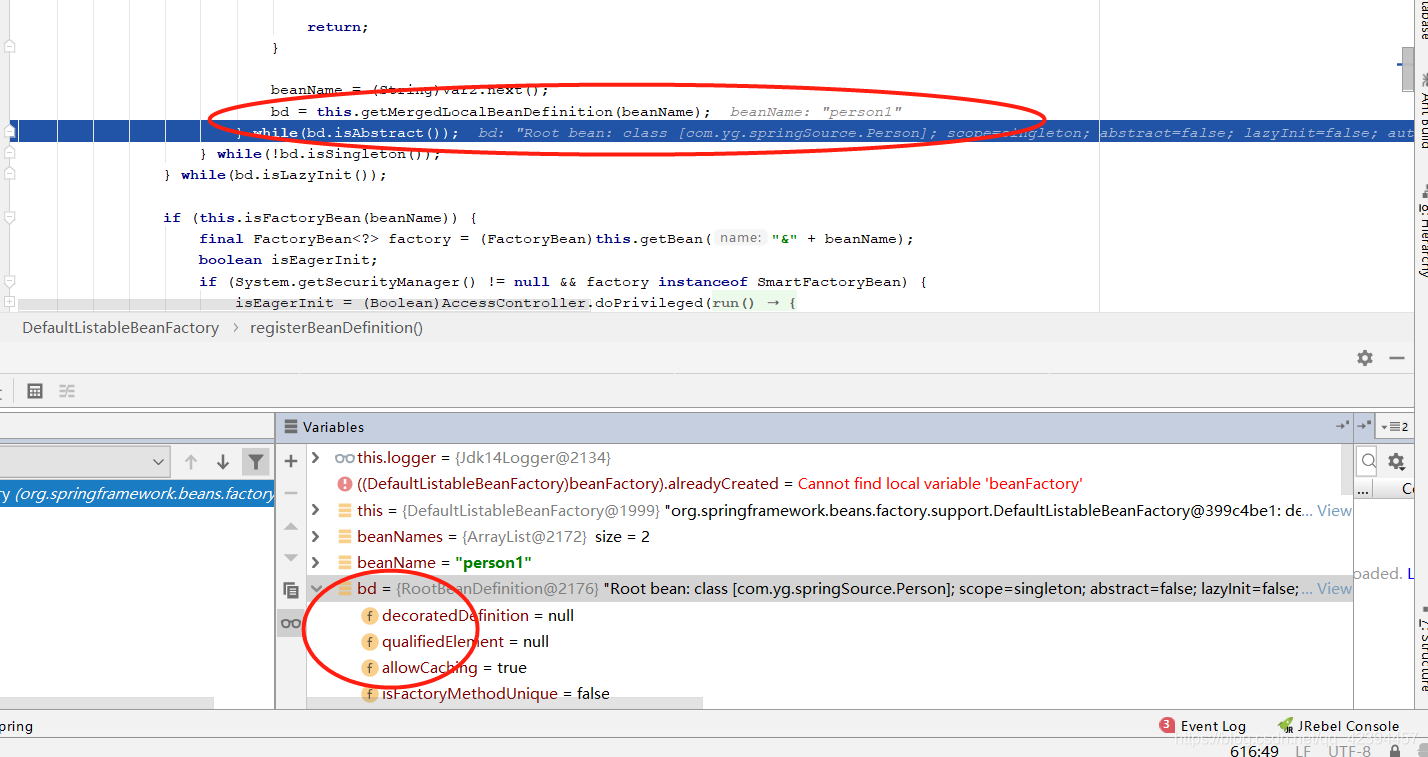Toggle the frames filter funnel button
The width and height of the screenshot is (1428, 757).
coord(256,462)
